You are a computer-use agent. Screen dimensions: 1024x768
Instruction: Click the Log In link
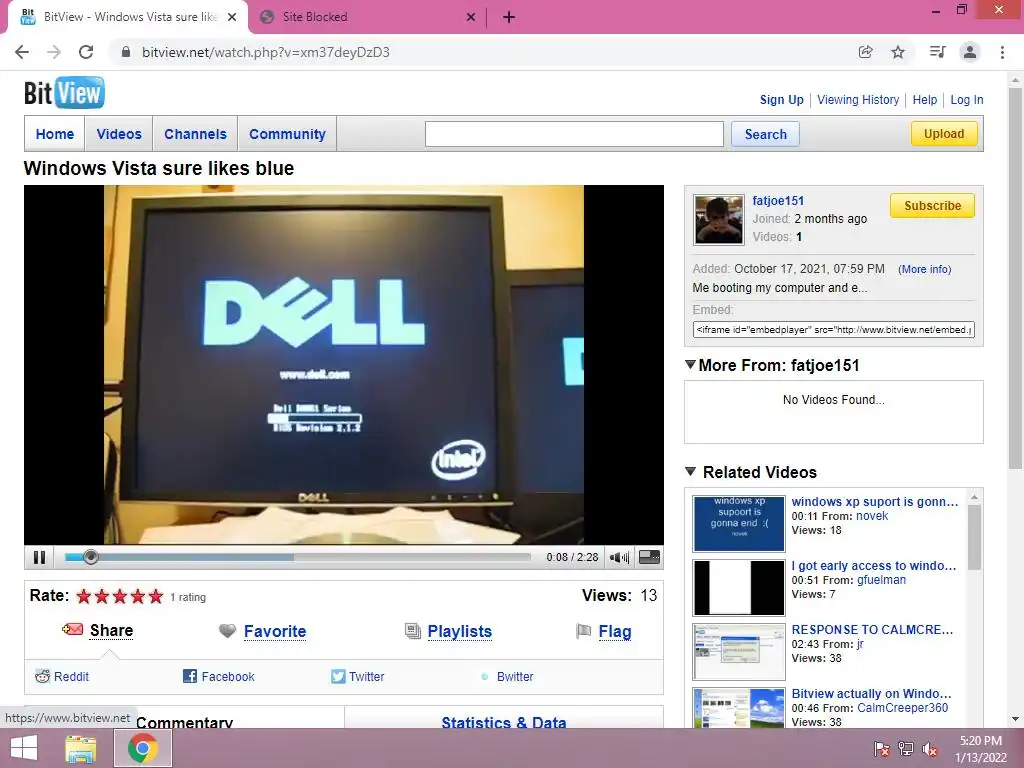pos(967,99)
